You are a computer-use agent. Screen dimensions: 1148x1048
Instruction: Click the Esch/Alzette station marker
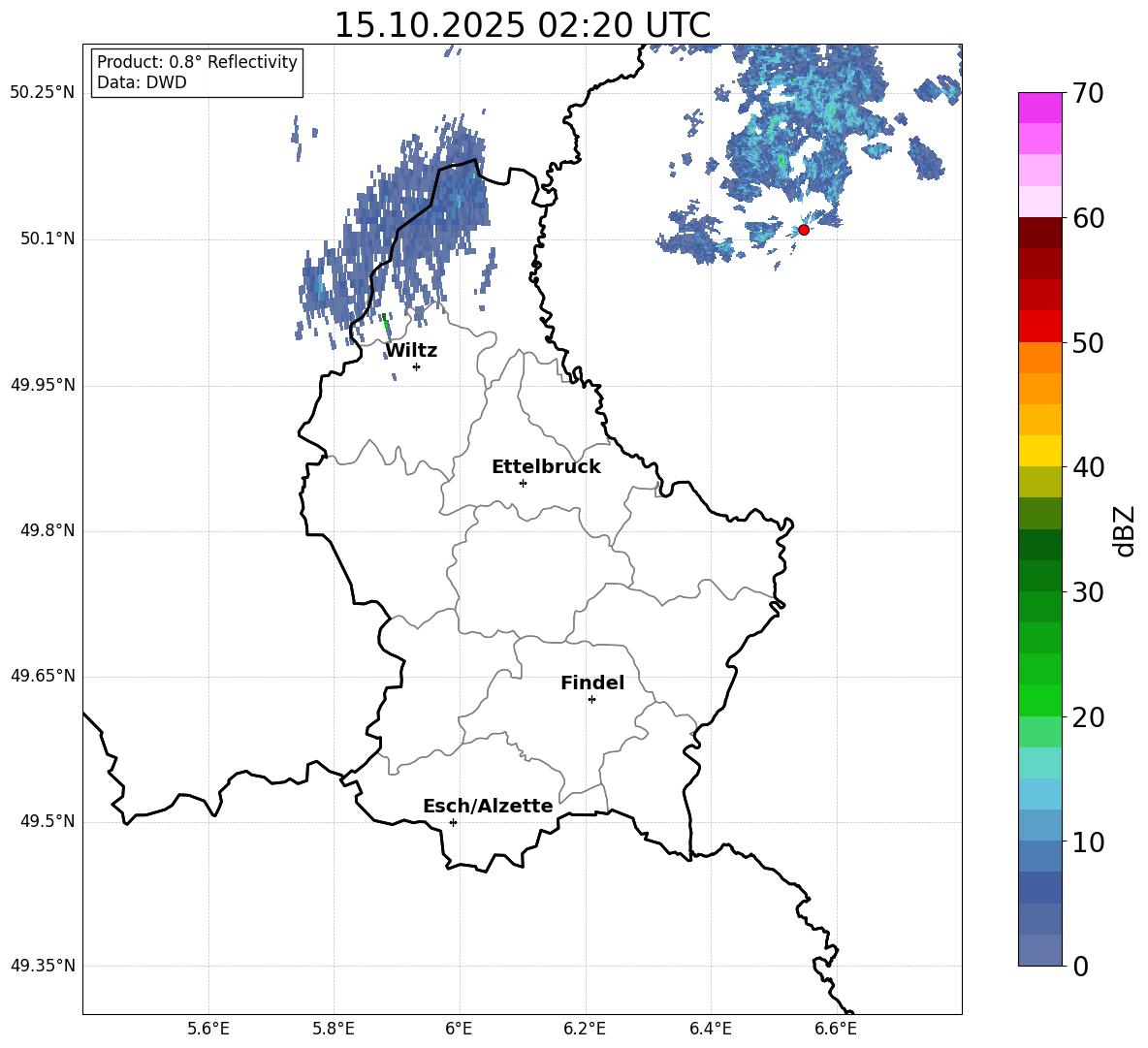[453, 822]
